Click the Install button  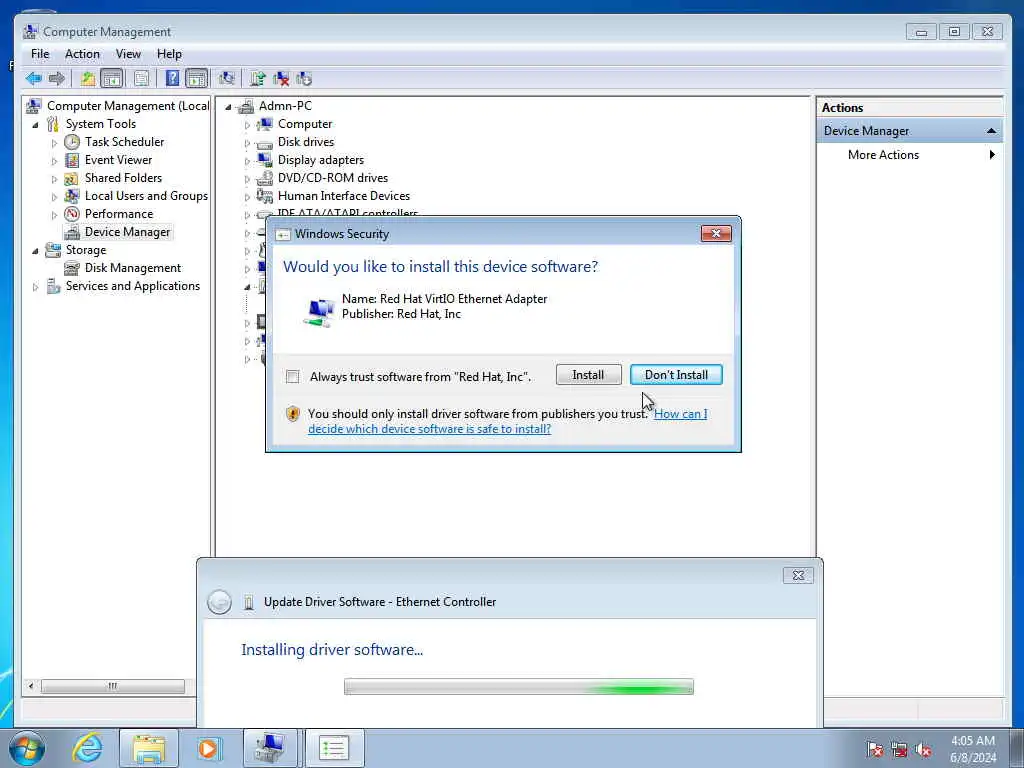tap(588, 375)
